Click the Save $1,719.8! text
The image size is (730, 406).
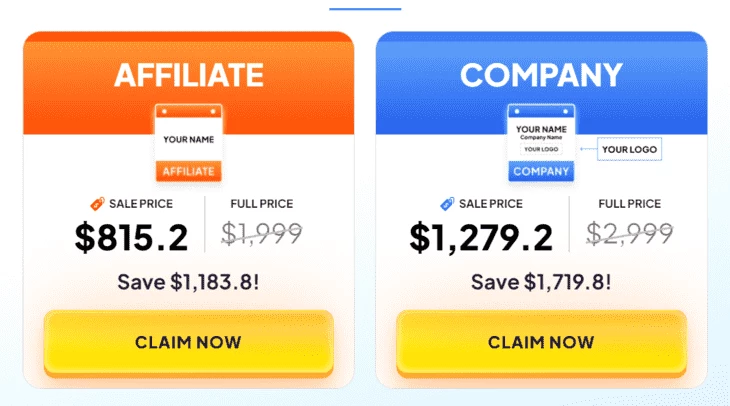pyautogui.click(x=541, y=282)
